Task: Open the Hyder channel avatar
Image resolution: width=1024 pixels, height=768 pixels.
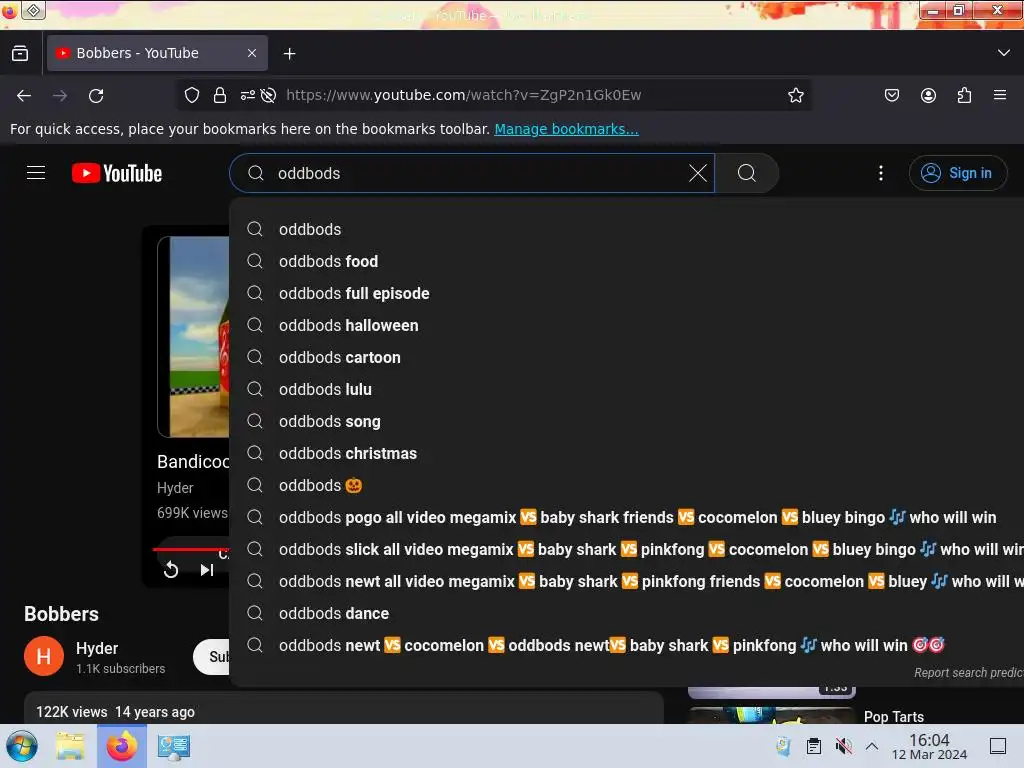Action: 44,656
